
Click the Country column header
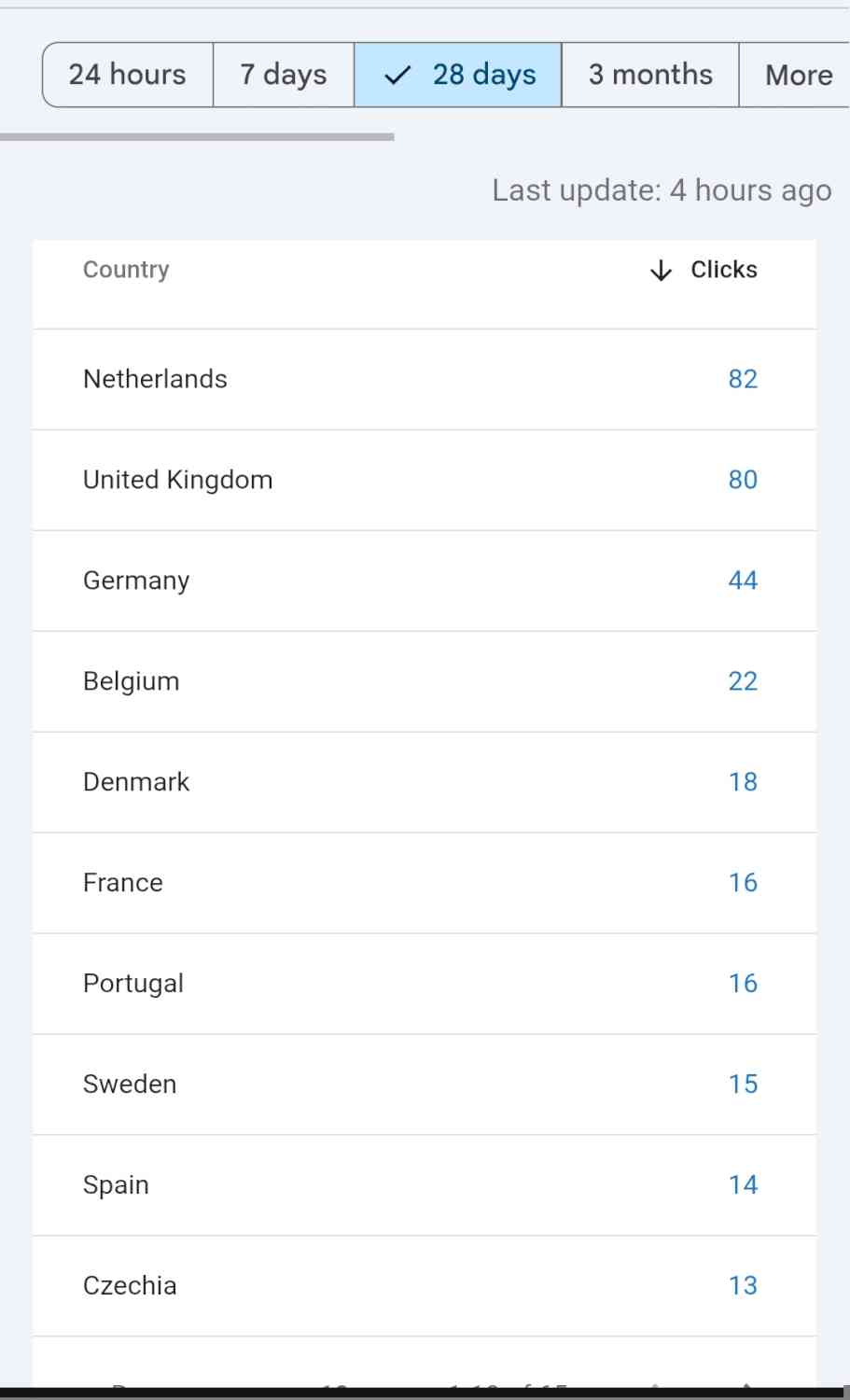126,270
